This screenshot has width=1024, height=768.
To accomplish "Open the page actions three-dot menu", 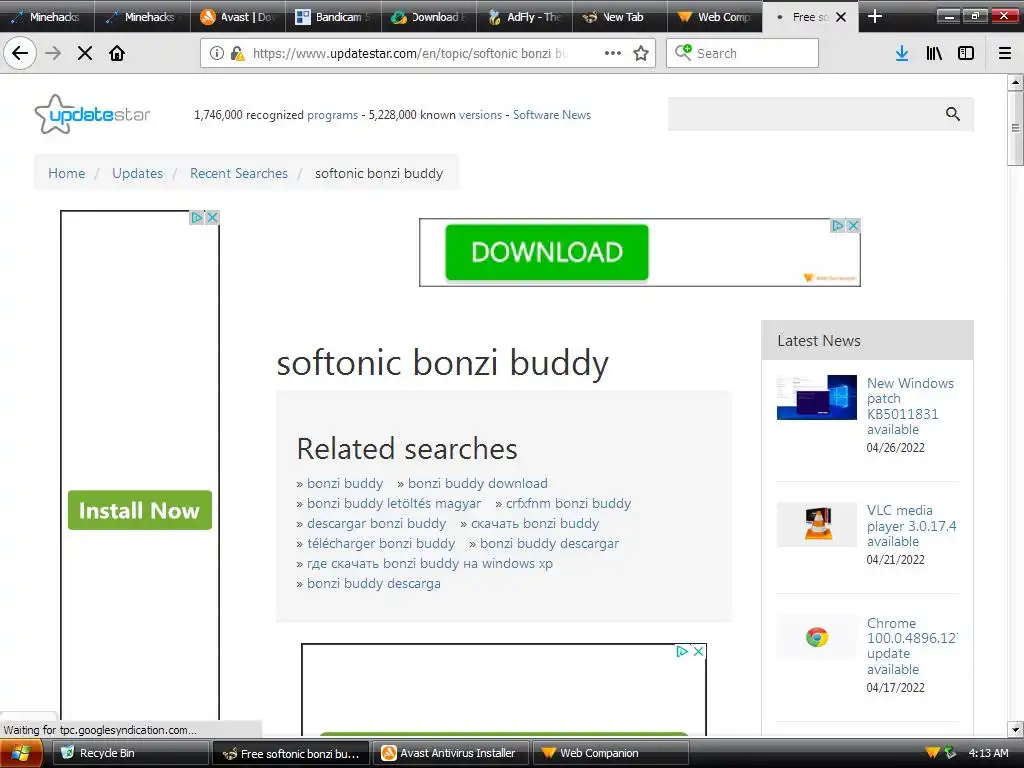I will (x=613, y=53).
